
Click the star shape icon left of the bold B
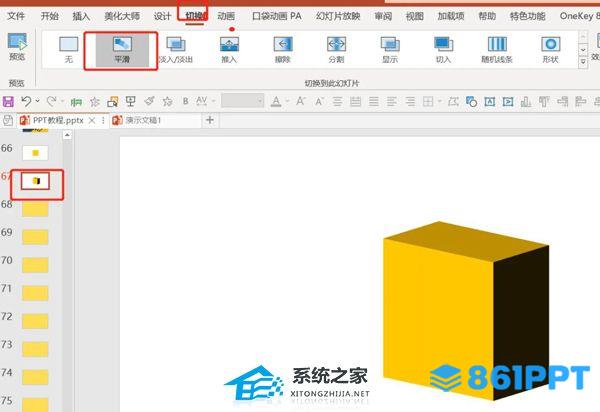tap(167, 101)
